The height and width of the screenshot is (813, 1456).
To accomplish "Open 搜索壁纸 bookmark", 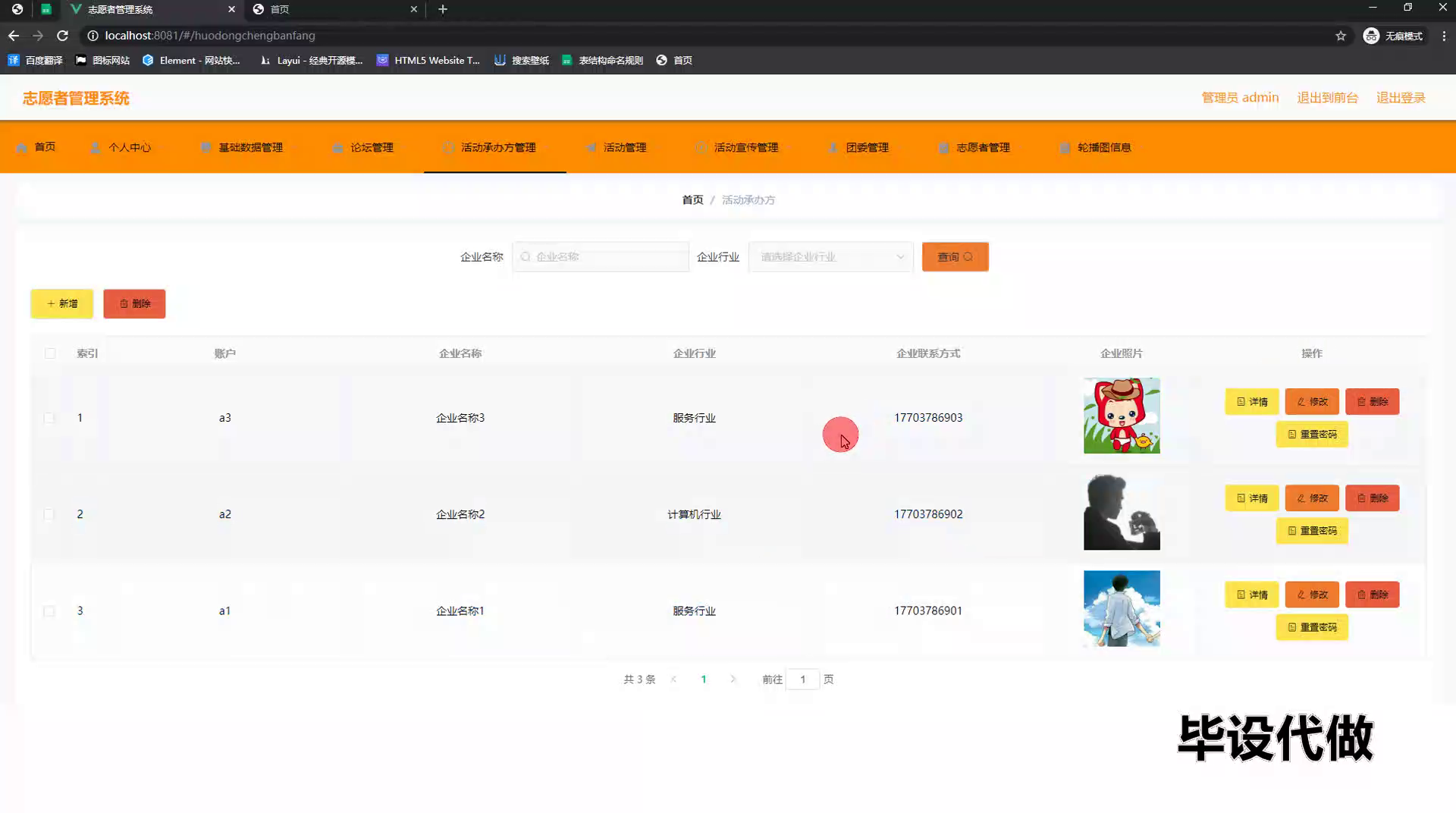I will pos(522,60).
